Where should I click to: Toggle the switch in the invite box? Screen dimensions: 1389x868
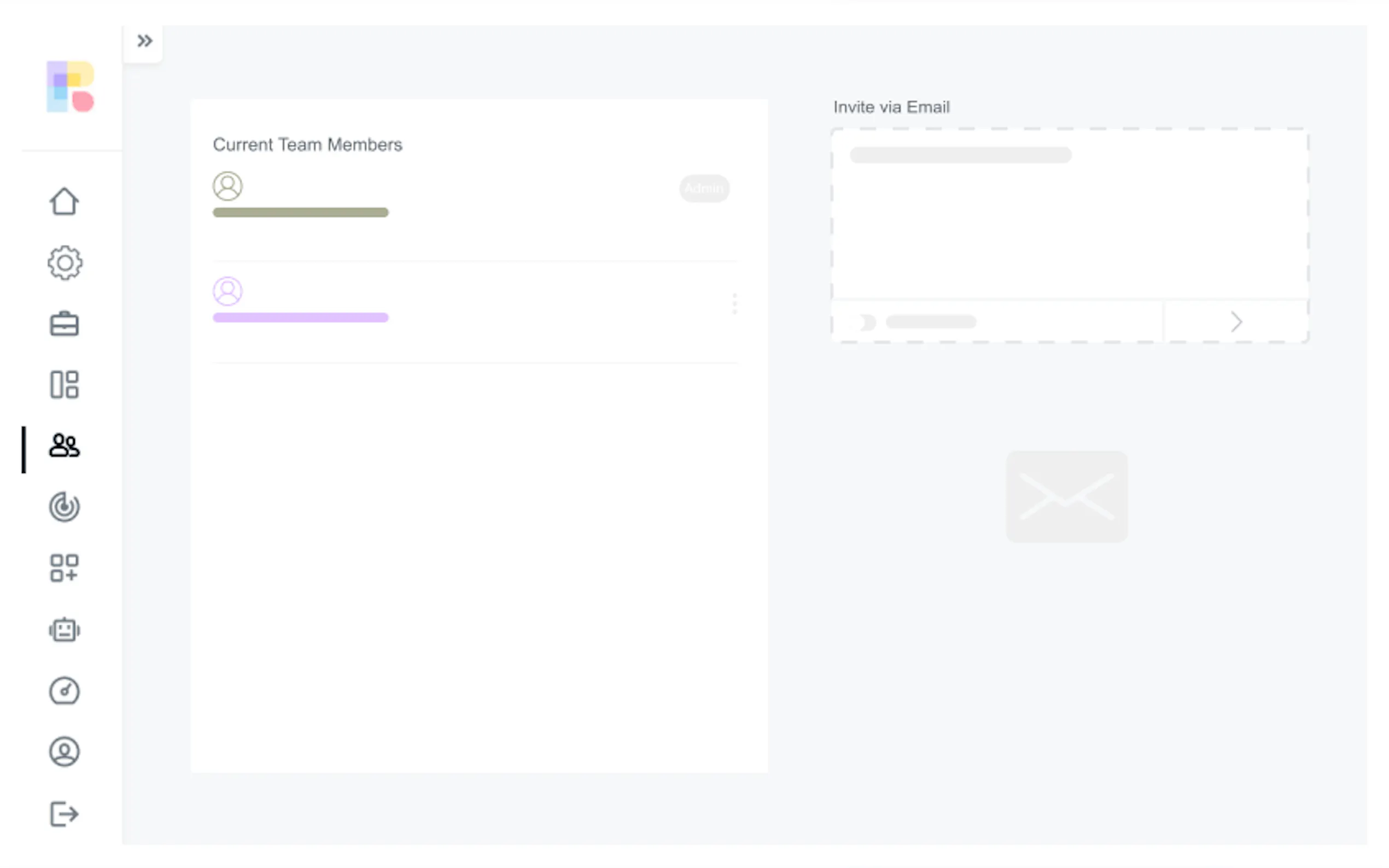(864, 322)
